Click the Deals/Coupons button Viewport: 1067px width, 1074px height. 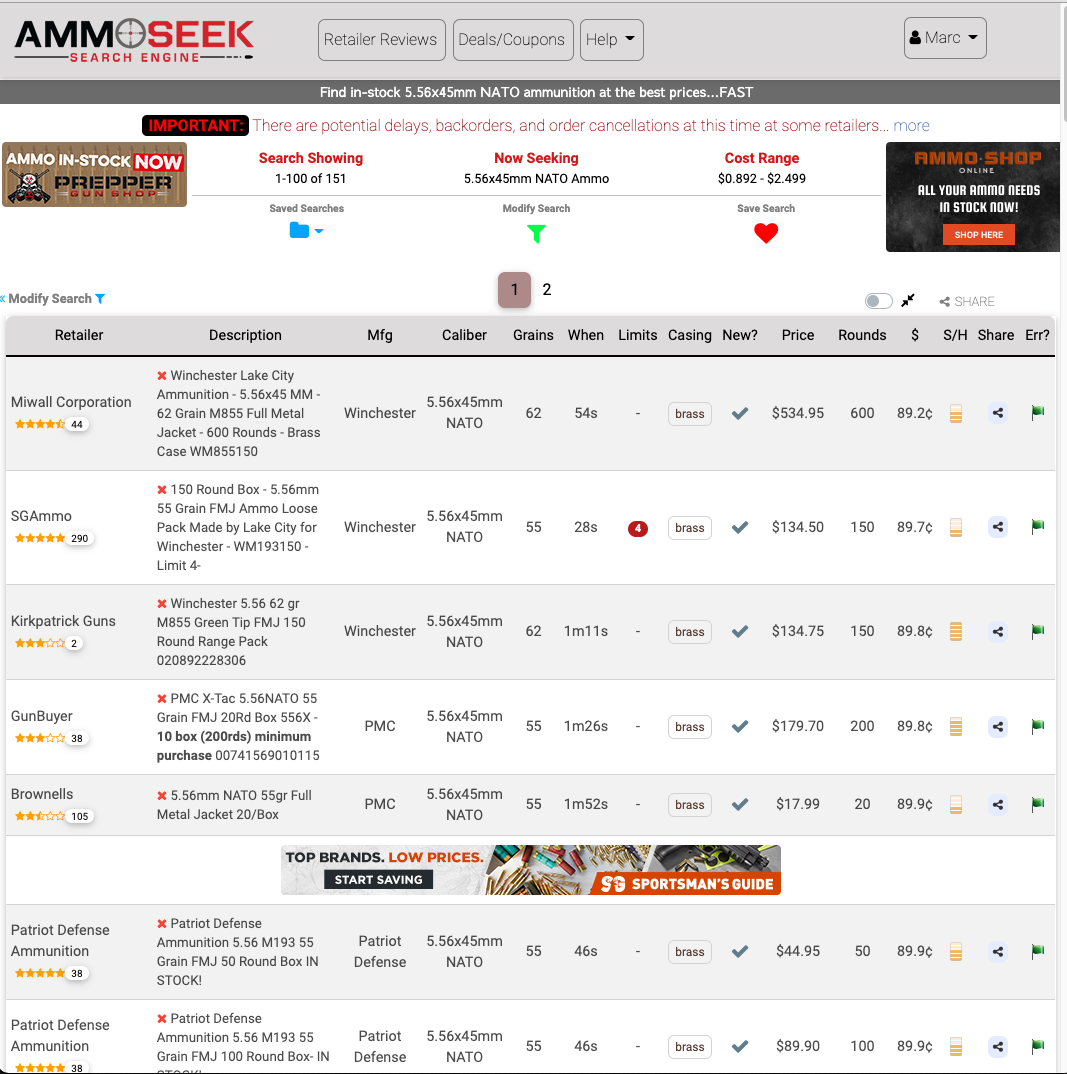click(512, 40)
